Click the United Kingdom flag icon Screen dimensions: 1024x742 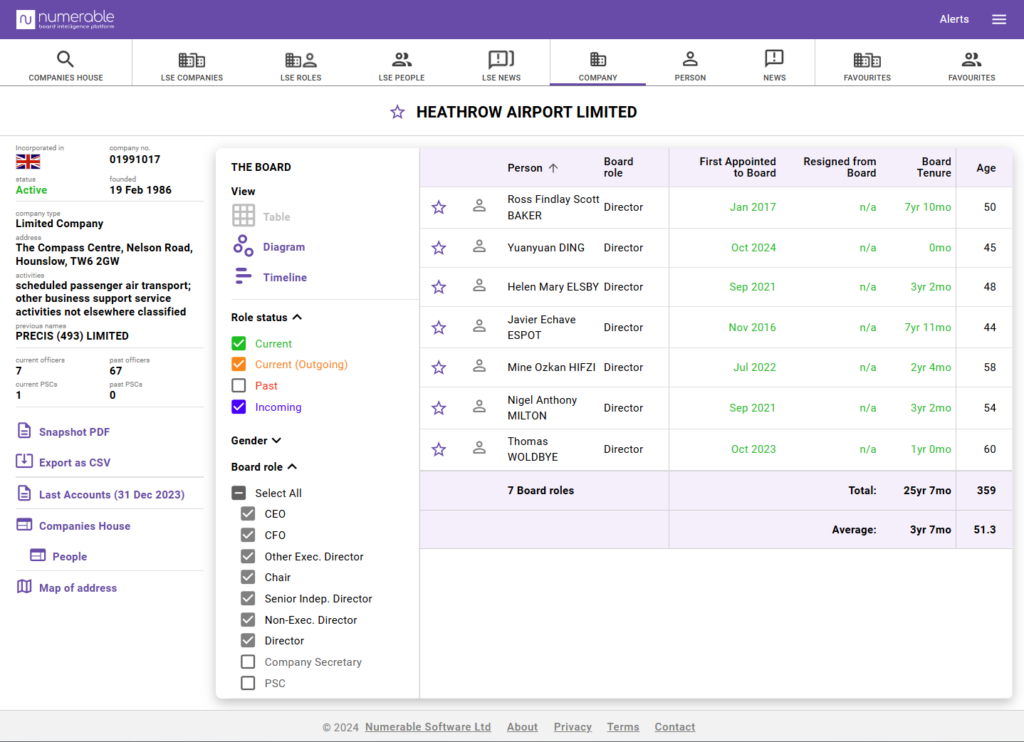click(x=28, y=161)
